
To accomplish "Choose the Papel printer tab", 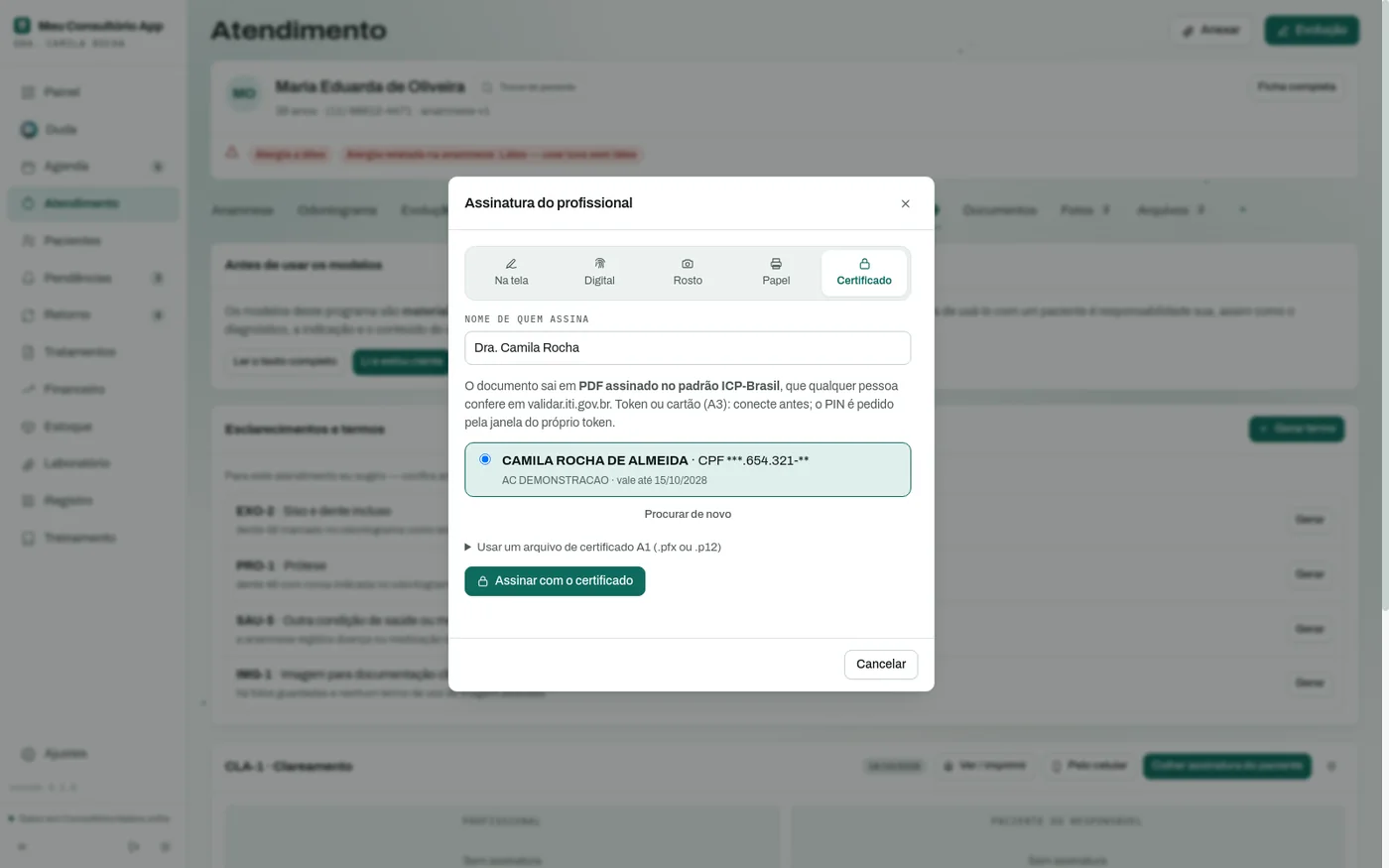I will tap(776, 273).
